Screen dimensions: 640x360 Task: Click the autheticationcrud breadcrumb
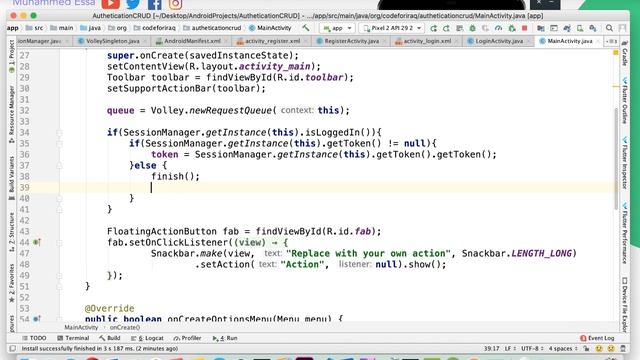[212, 28]
